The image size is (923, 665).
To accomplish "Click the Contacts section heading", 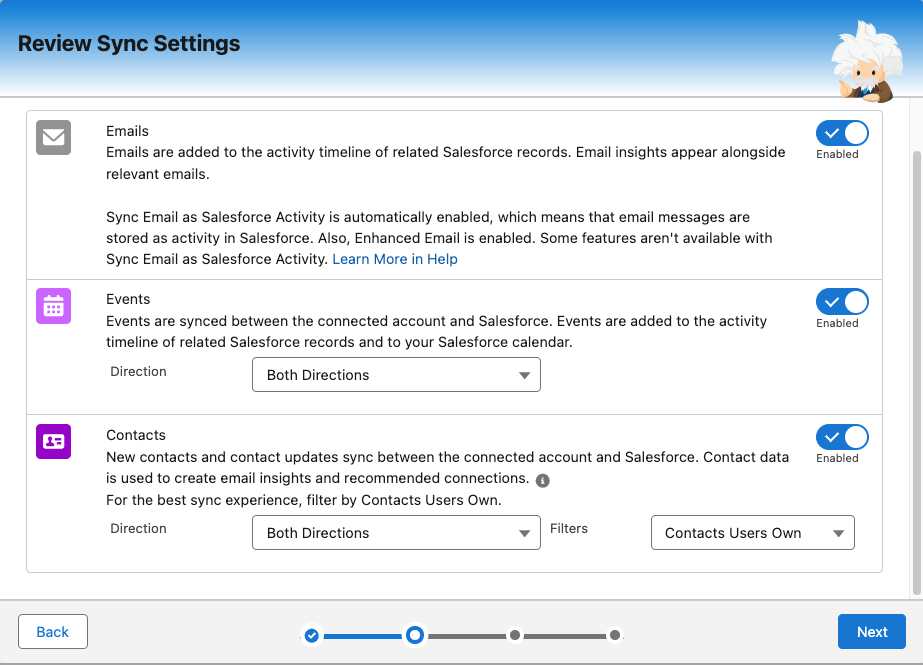I will (x=136, y=435).
